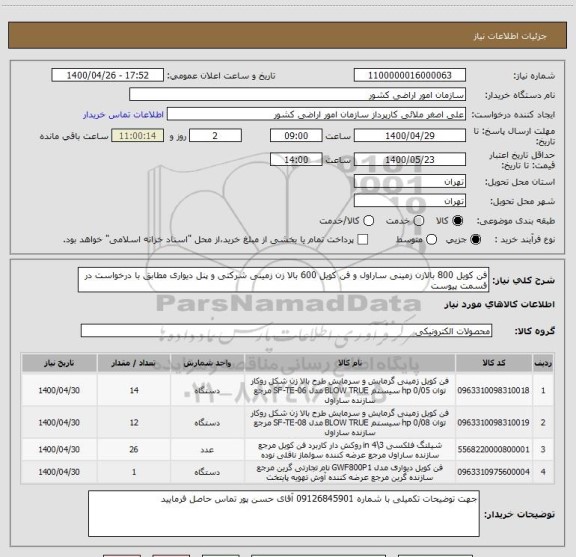Click unit عدد in row 3

[207, 450]
